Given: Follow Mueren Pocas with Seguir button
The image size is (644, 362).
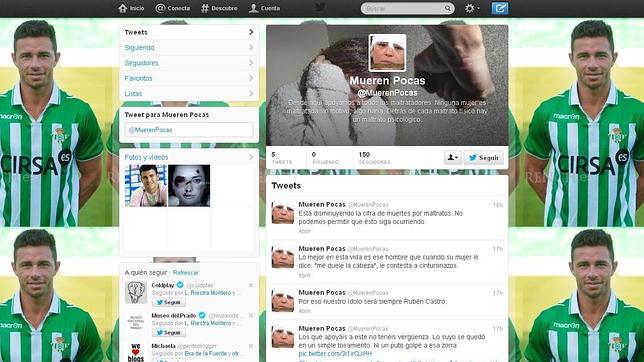Looking at the screenshot, I should coord(484,157).
